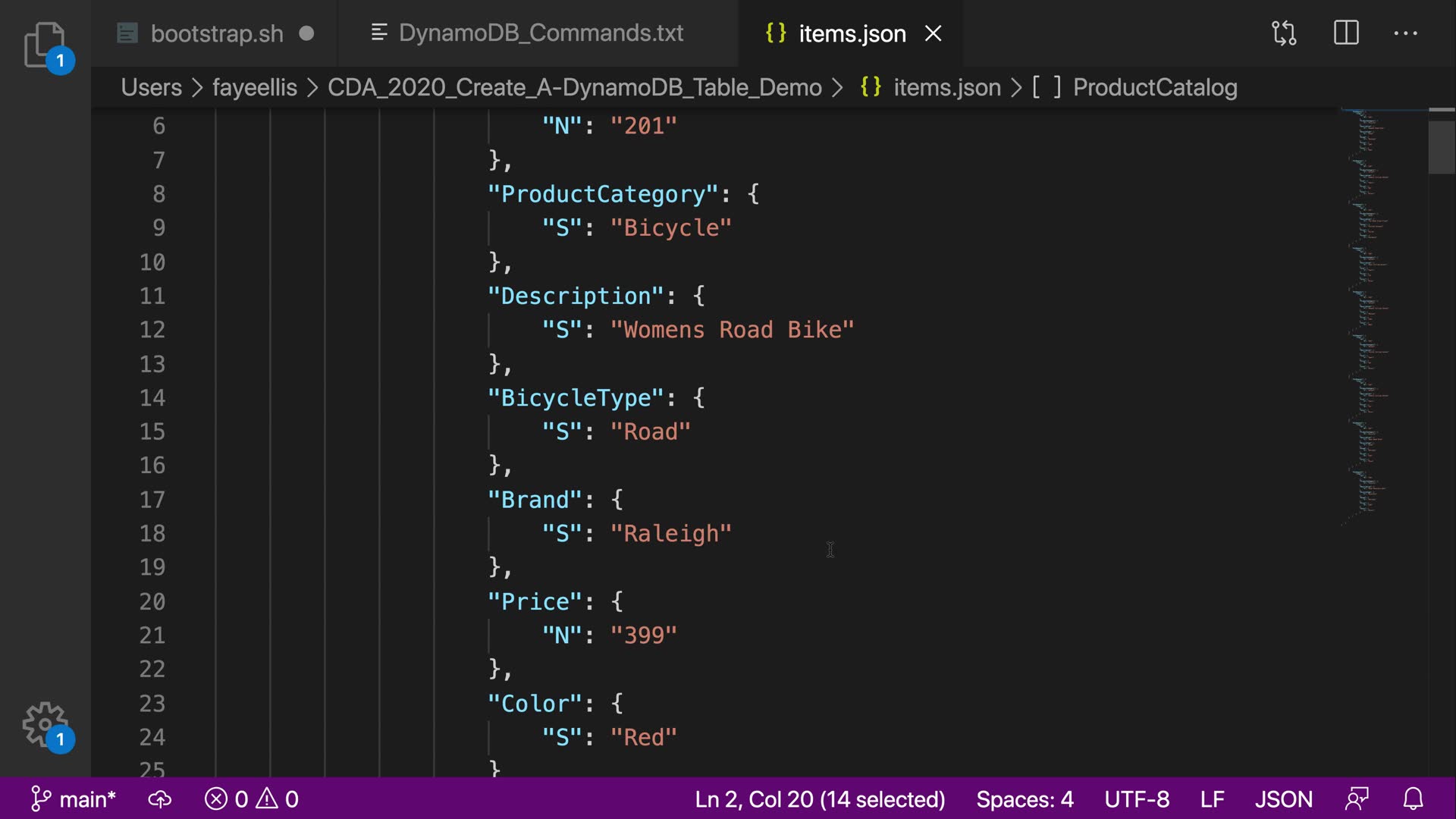This screenshot has height=819, width=1456.
Task: Open the JSON language mode selector
Action: click(x=1283, y=799)
